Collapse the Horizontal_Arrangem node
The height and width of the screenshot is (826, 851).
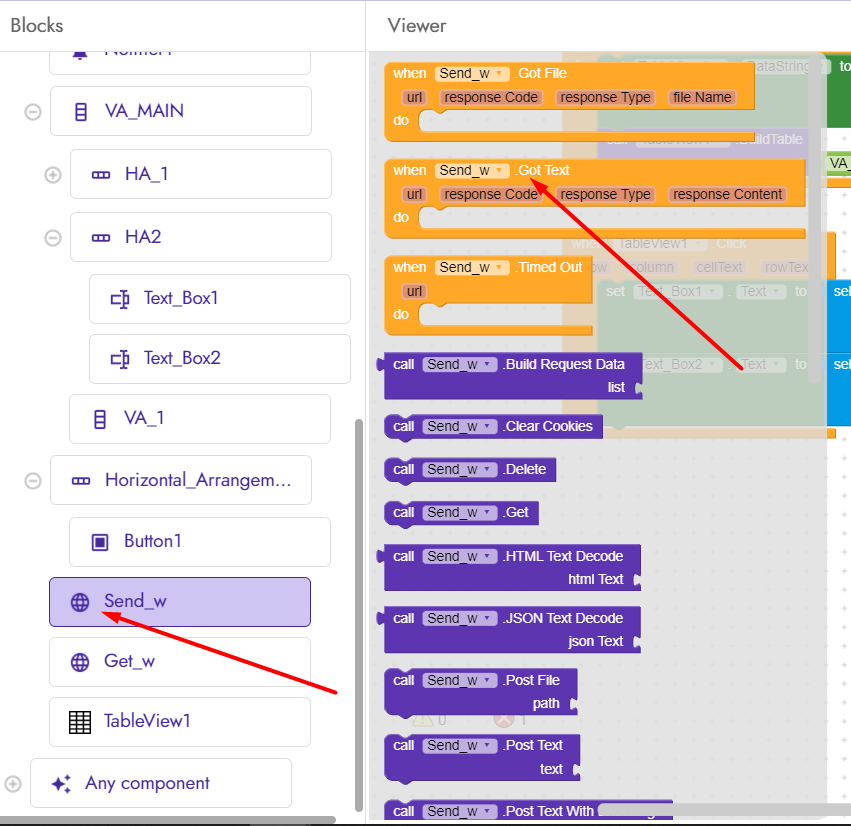pos(33,480)
